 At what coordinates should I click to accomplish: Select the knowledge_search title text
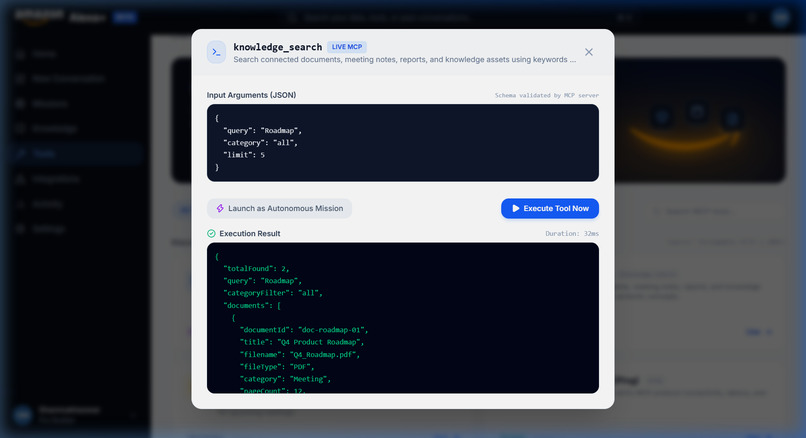(x=278, y=47)
